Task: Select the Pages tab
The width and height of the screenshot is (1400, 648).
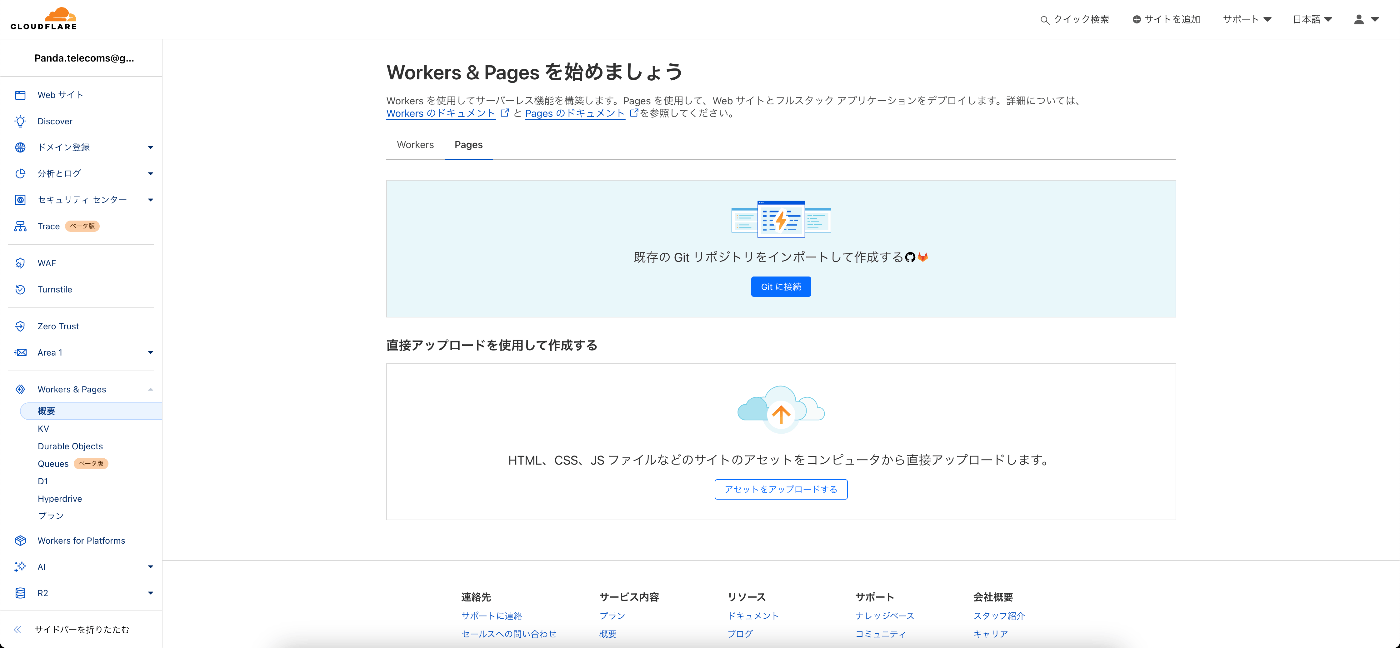Action: [468, 145]
